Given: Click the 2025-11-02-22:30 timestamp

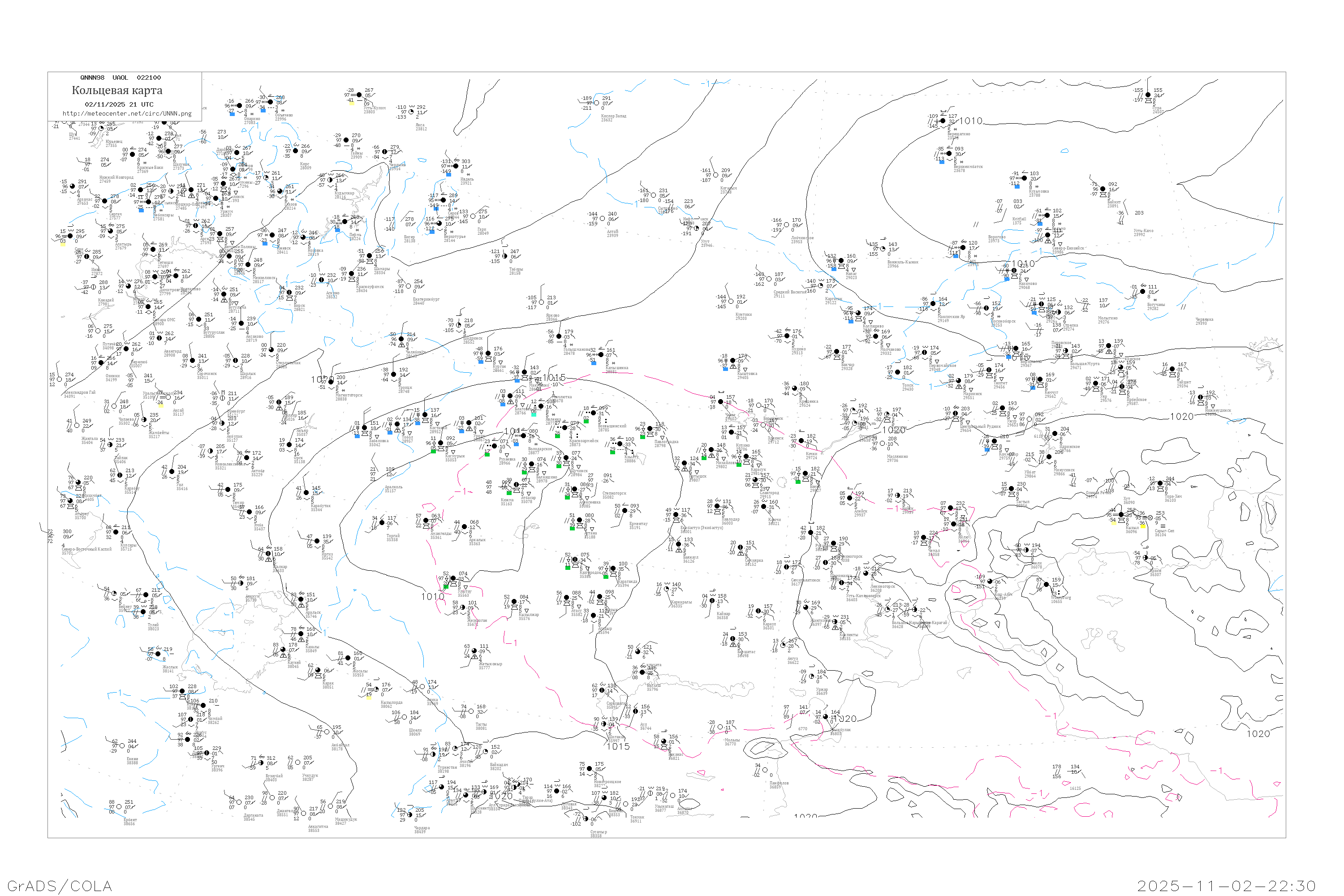Looking at the screenshot, I should [1226, 886].
